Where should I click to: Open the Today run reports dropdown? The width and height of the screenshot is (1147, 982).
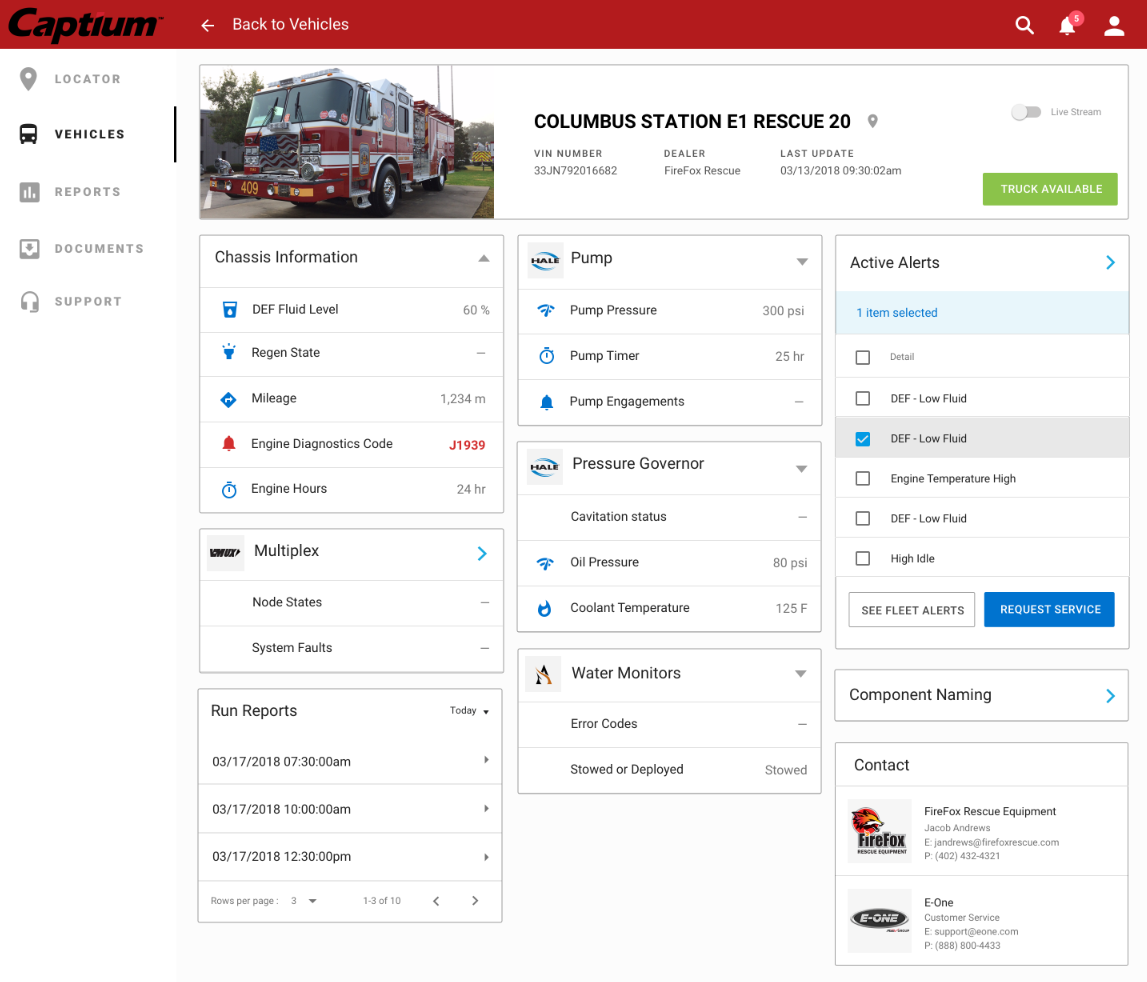(x=469, y=711)
